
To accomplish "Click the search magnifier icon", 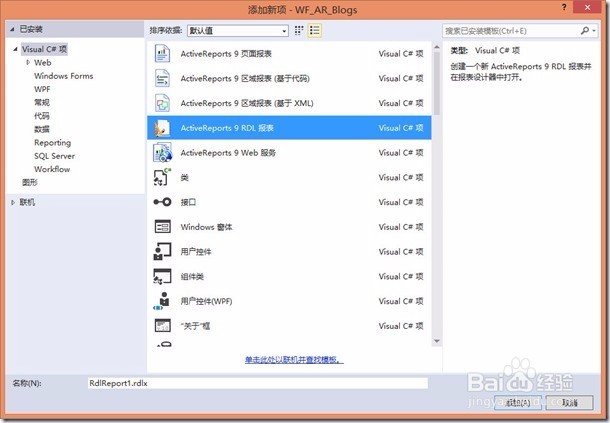I will 584,30.
